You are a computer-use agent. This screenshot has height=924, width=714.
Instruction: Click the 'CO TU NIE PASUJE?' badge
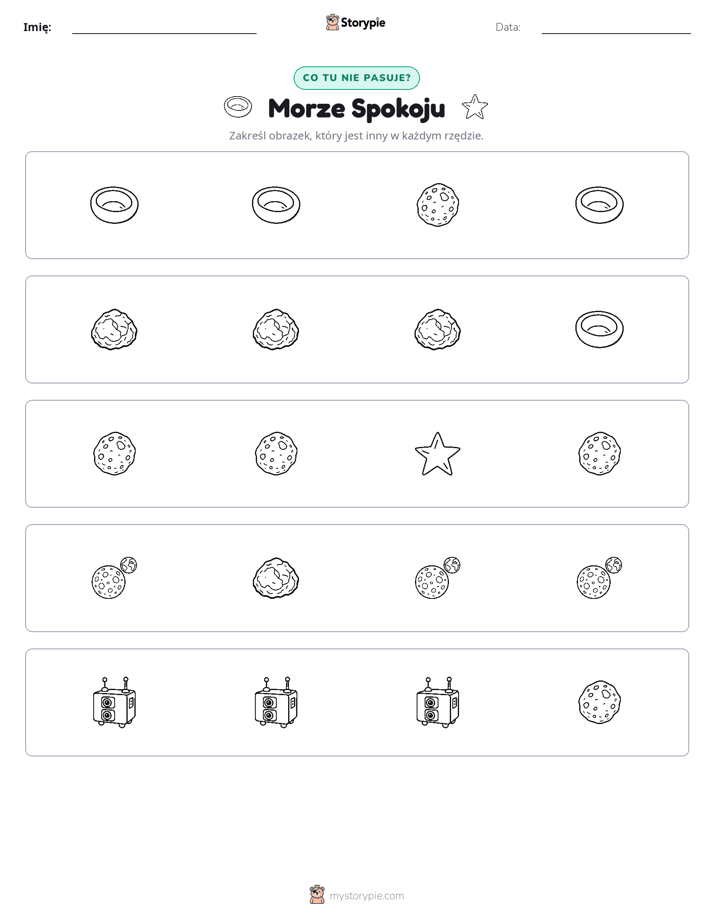(356, 78)
